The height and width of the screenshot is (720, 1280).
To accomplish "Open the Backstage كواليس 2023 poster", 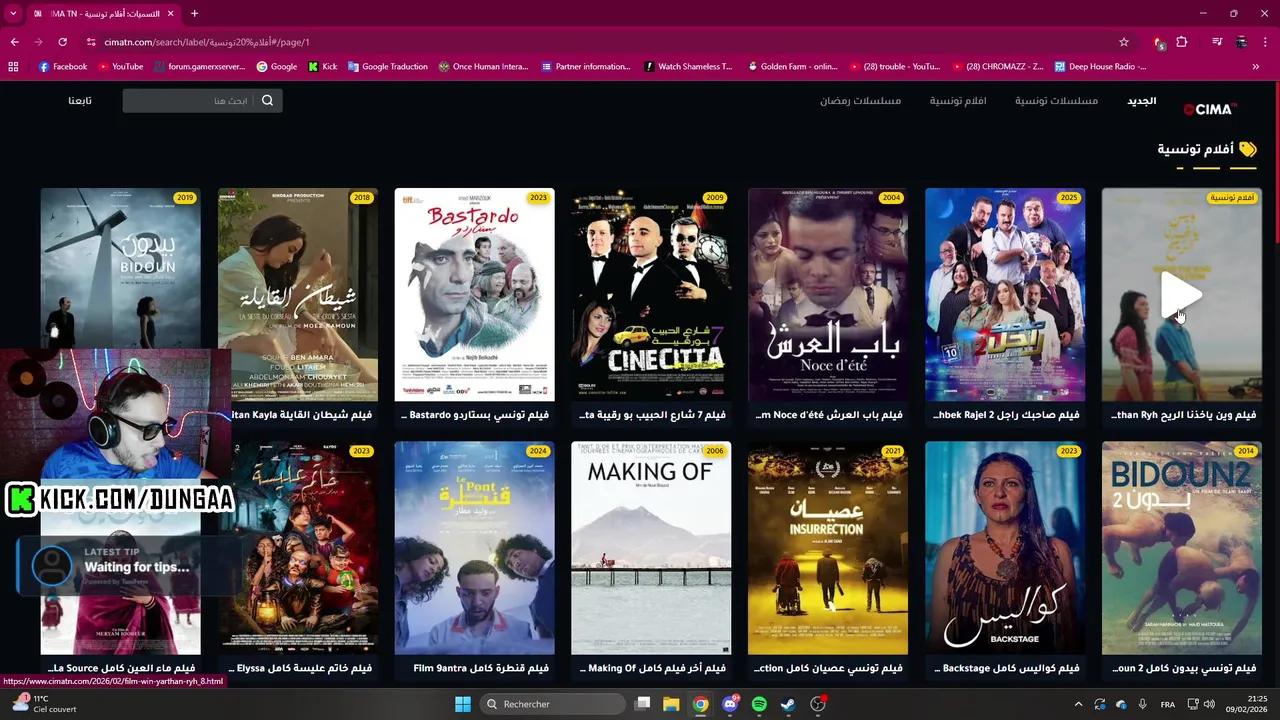I will coord(1005,548).
